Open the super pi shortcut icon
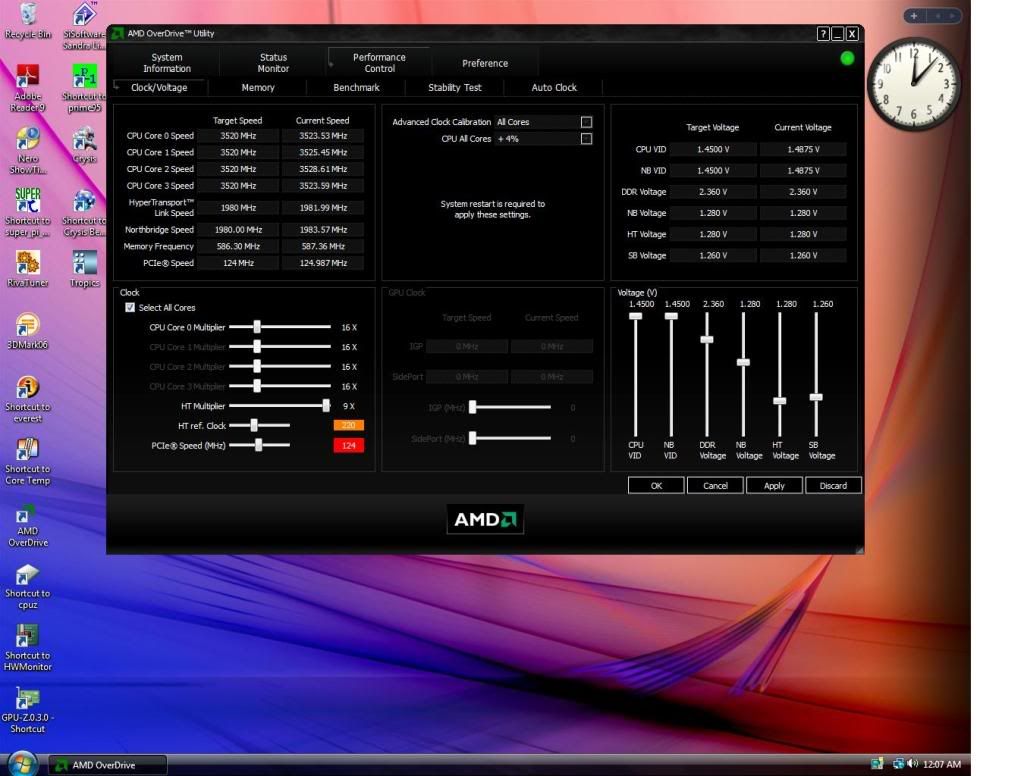The image size is (1024, 776). click(27, 212)
